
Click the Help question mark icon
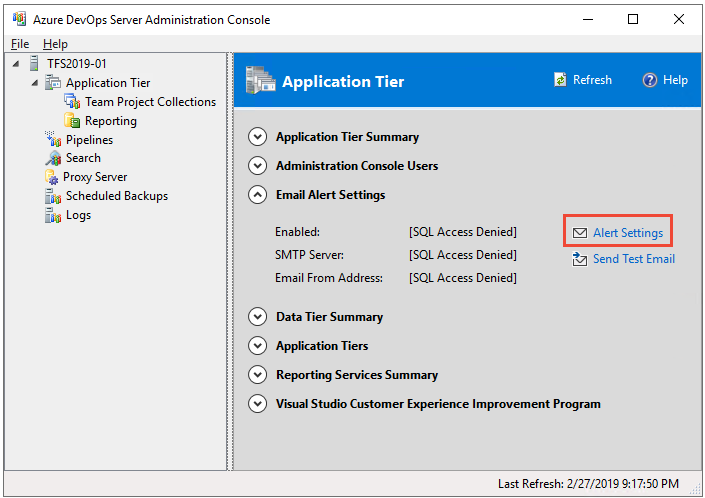(649, 80)
